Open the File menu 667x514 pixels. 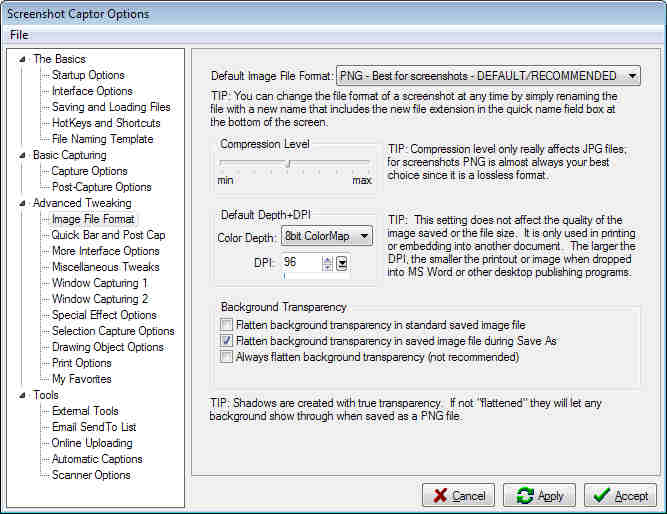click(19, 35)
